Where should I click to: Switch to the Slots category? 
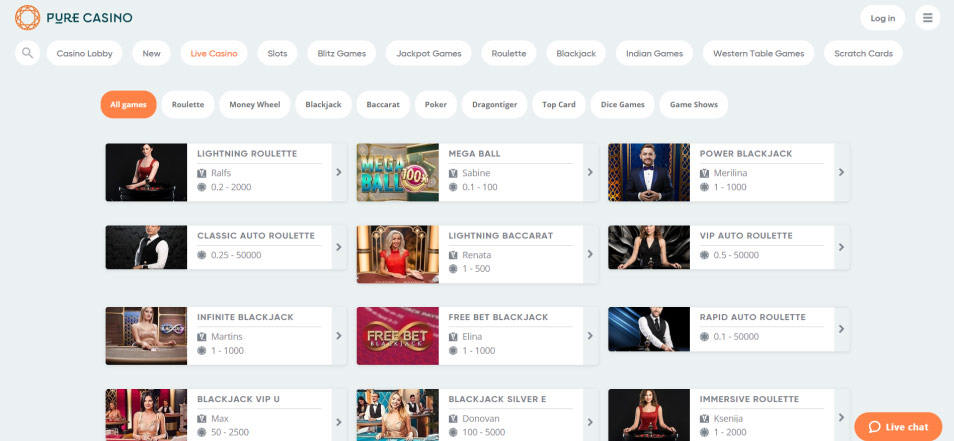[277, 53]
